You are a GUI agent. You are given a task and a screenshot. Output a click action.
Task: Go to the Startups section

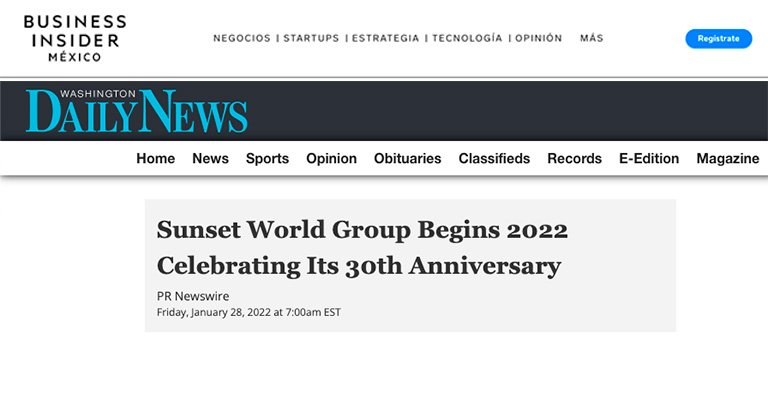(312, 39)
